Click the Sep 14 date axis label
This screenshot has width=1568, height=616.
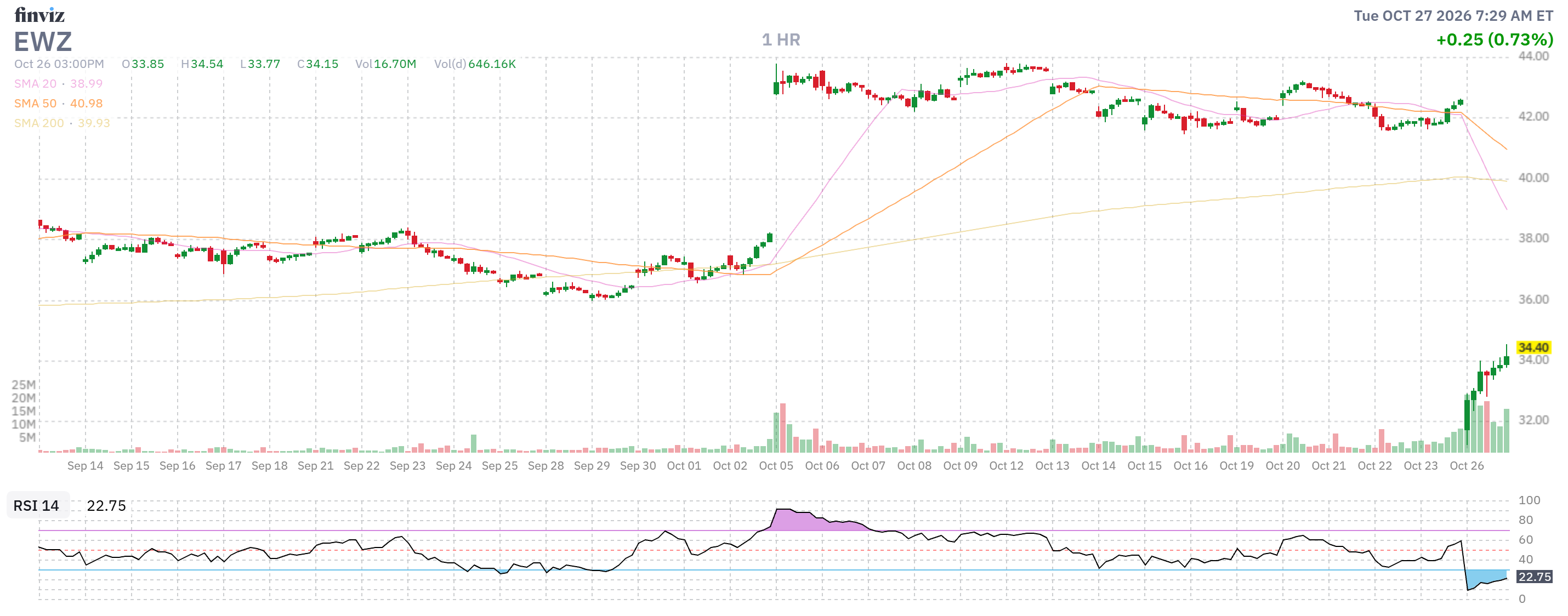pyautogui.click(x=85, y=466)
